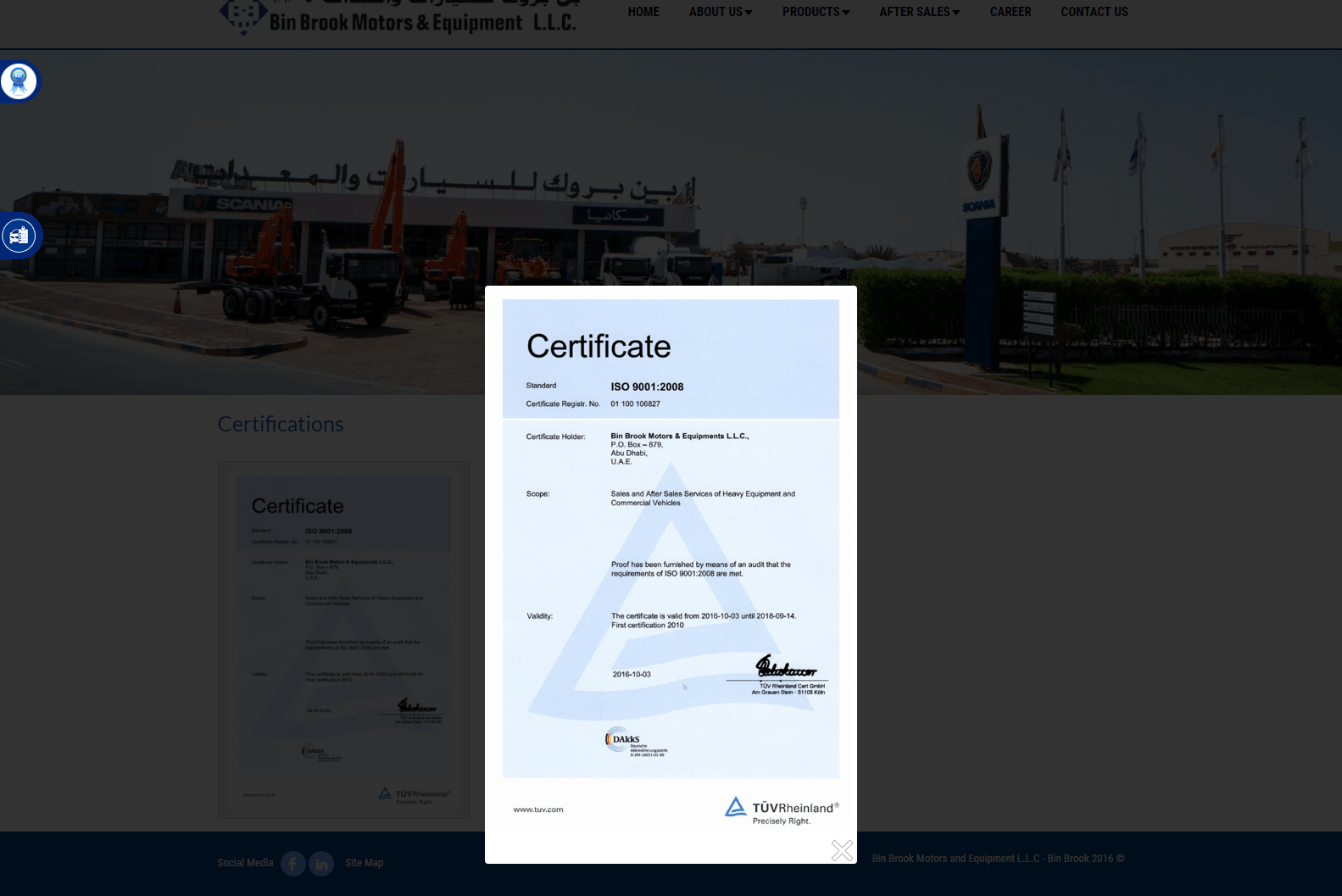
Task: Open the CAREER menu item
Action: 1010,12
